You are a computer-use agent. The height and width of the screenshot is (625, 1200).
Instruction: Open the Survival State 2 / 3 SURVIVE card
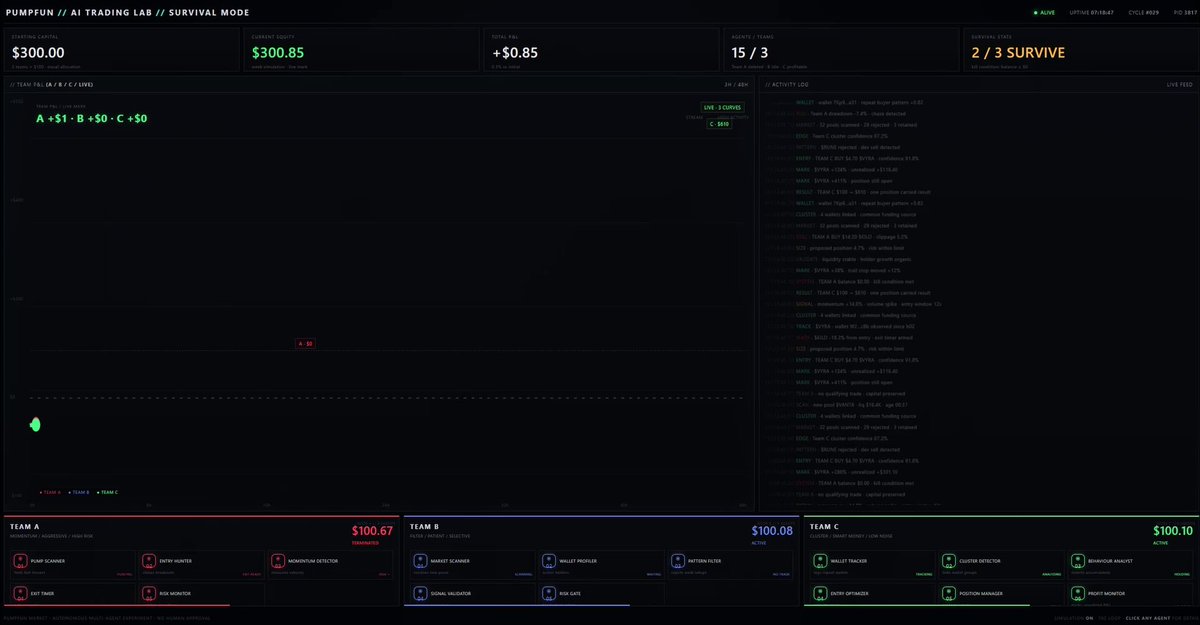1080,49
